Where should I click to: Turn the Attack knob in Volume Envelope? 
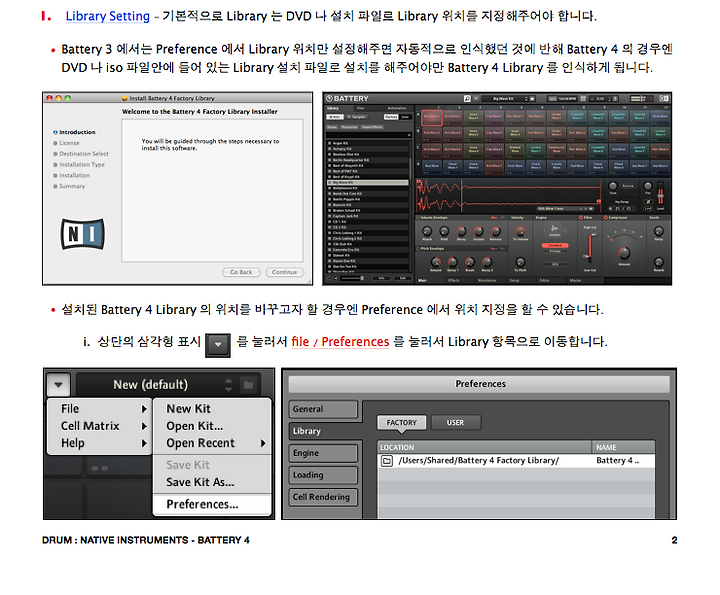pyautogui.click(x=427, y=231)
